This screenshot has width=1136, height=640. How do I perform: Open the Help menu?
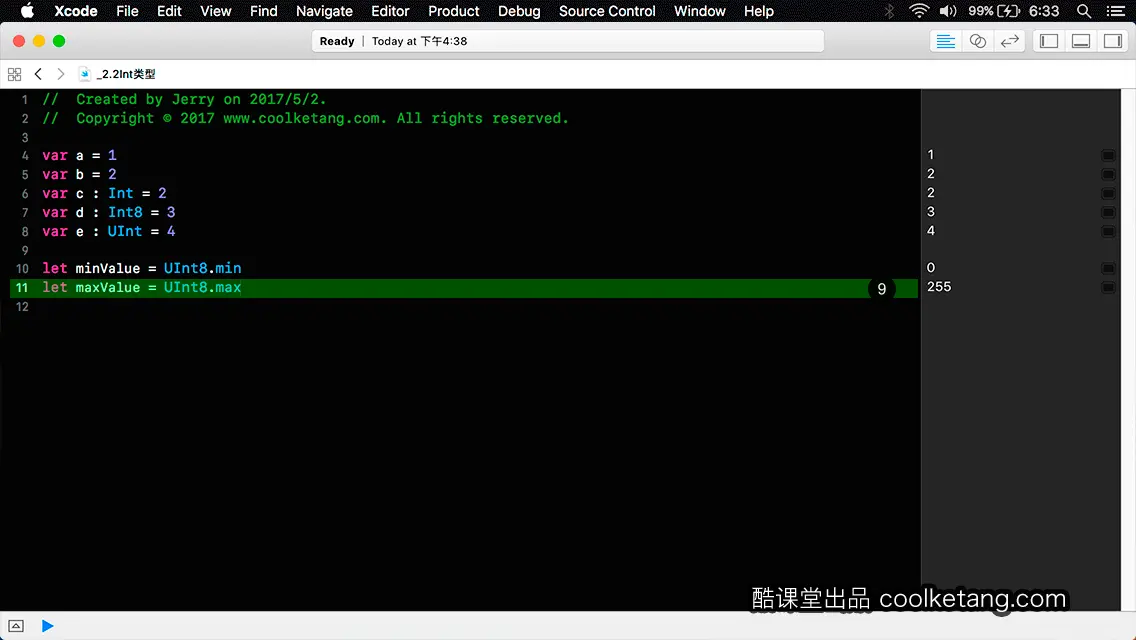coord(759,11)
